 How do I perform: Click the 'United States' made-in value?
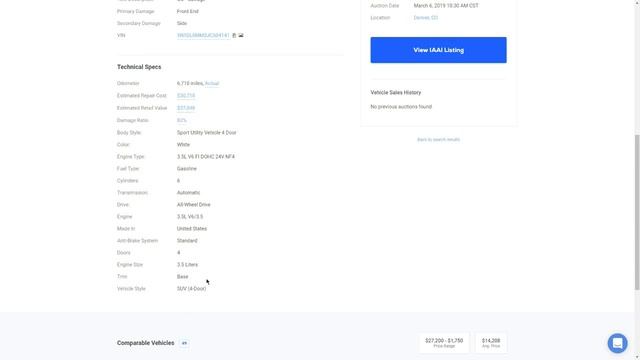192,229
